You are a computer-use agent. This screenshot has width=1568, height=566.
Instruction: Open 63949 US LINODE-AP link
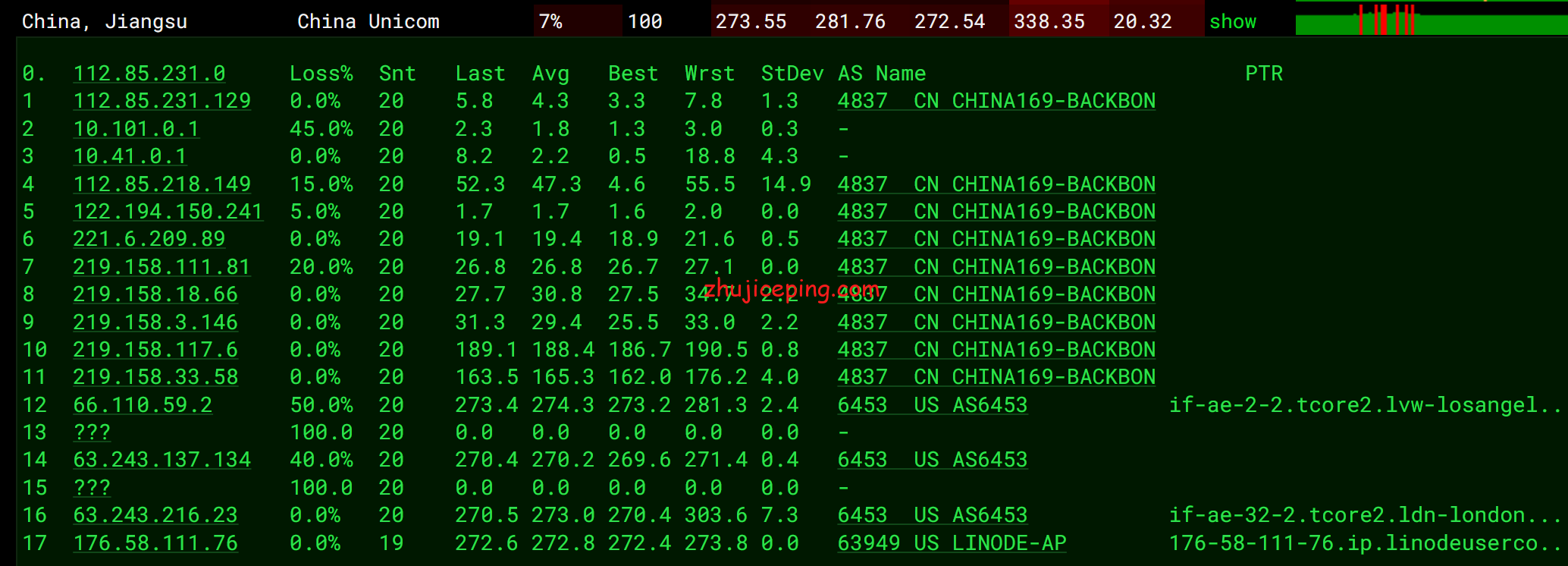952,543
